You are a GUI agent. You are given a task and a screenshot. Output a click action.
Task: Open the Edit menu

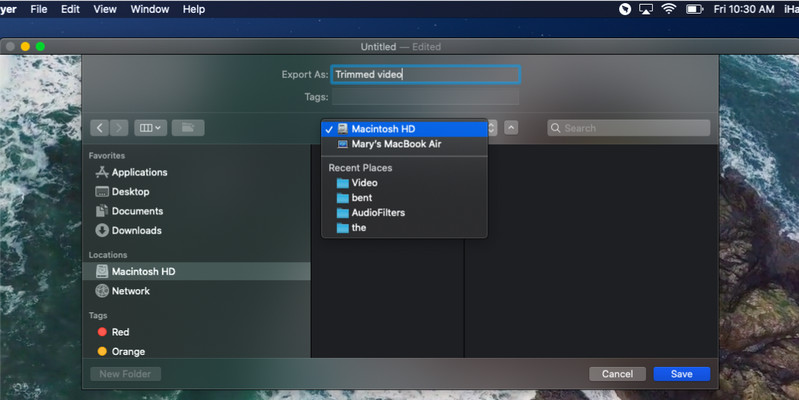[x=70, y=9]
